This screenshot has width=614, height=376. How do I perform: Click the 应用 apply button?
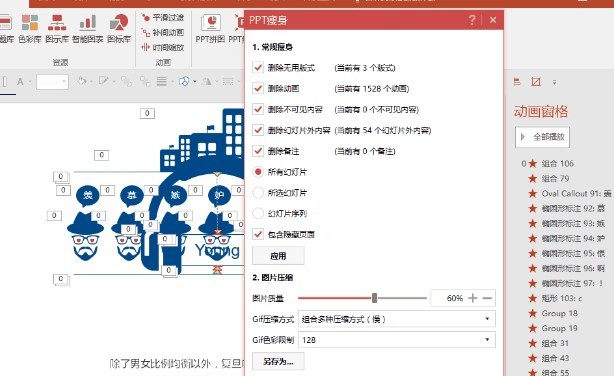pyautogui.click(x=278, y=256)
